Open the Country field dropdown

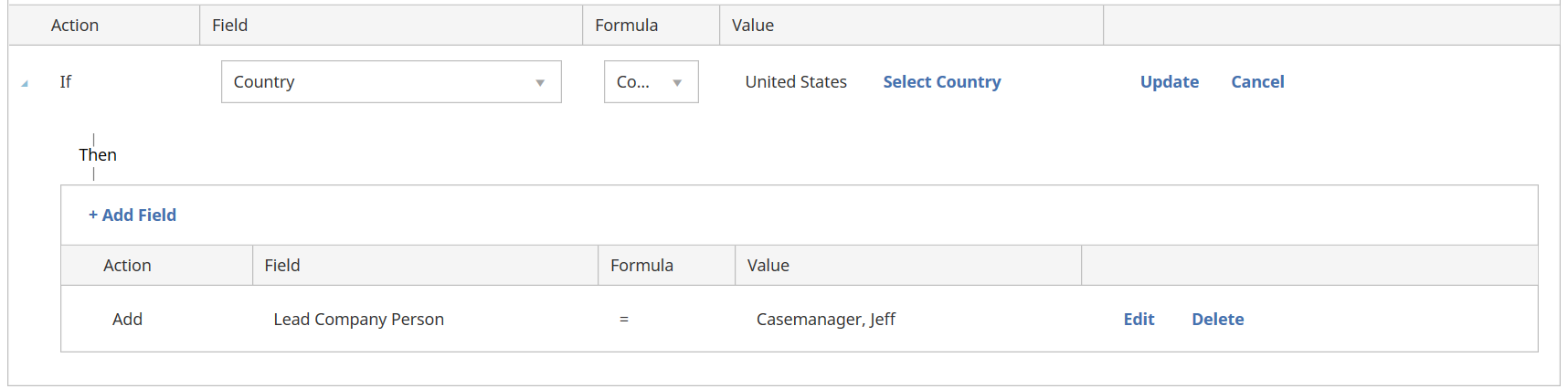pos(391,82)
